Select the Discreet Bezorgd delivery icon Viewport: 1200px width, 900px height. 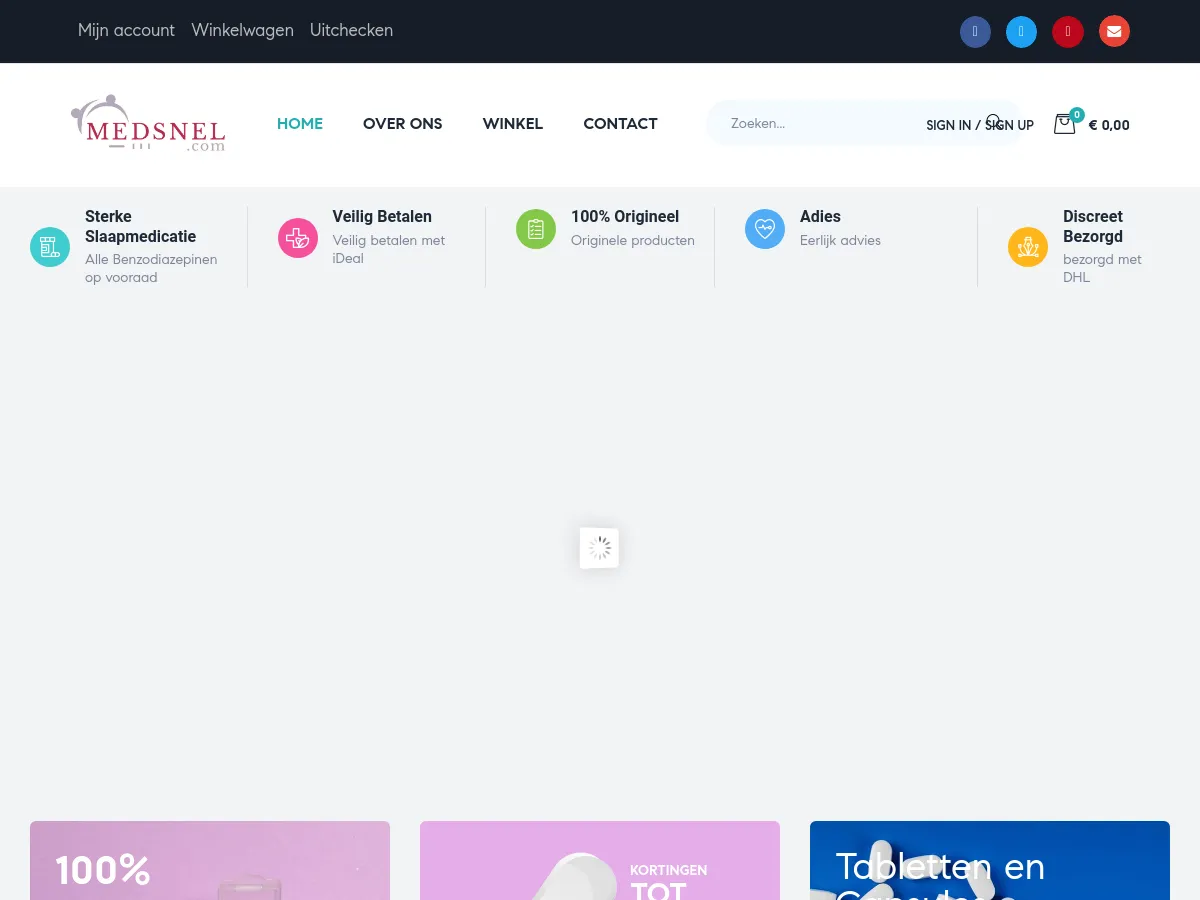pos(1027,246)
